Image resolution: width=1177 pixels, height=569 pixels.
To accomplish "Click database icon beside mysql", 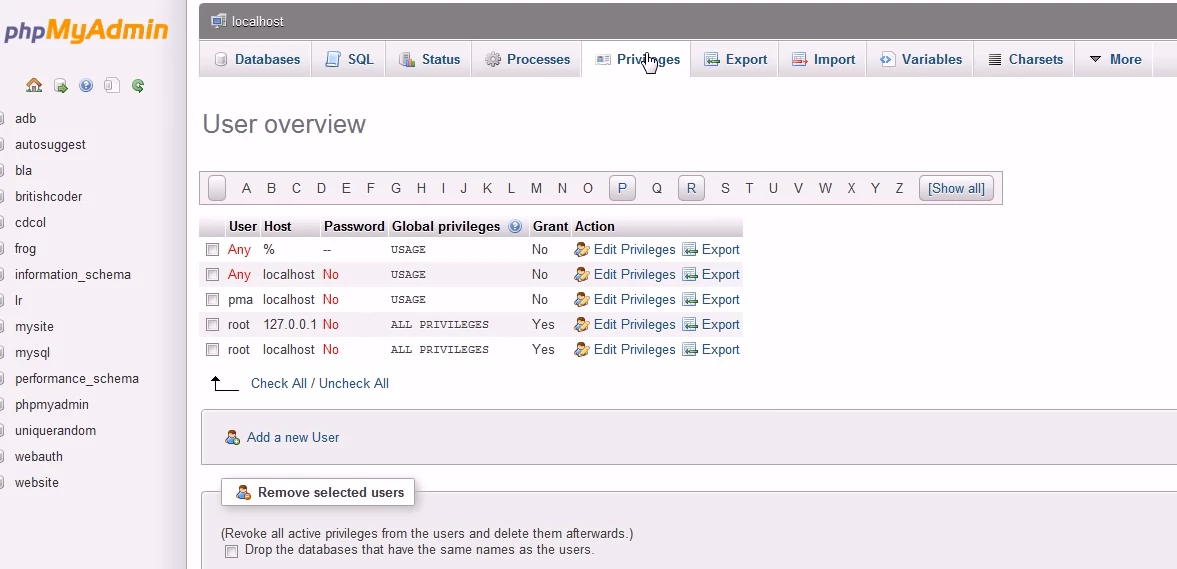I will coord(2,353).
